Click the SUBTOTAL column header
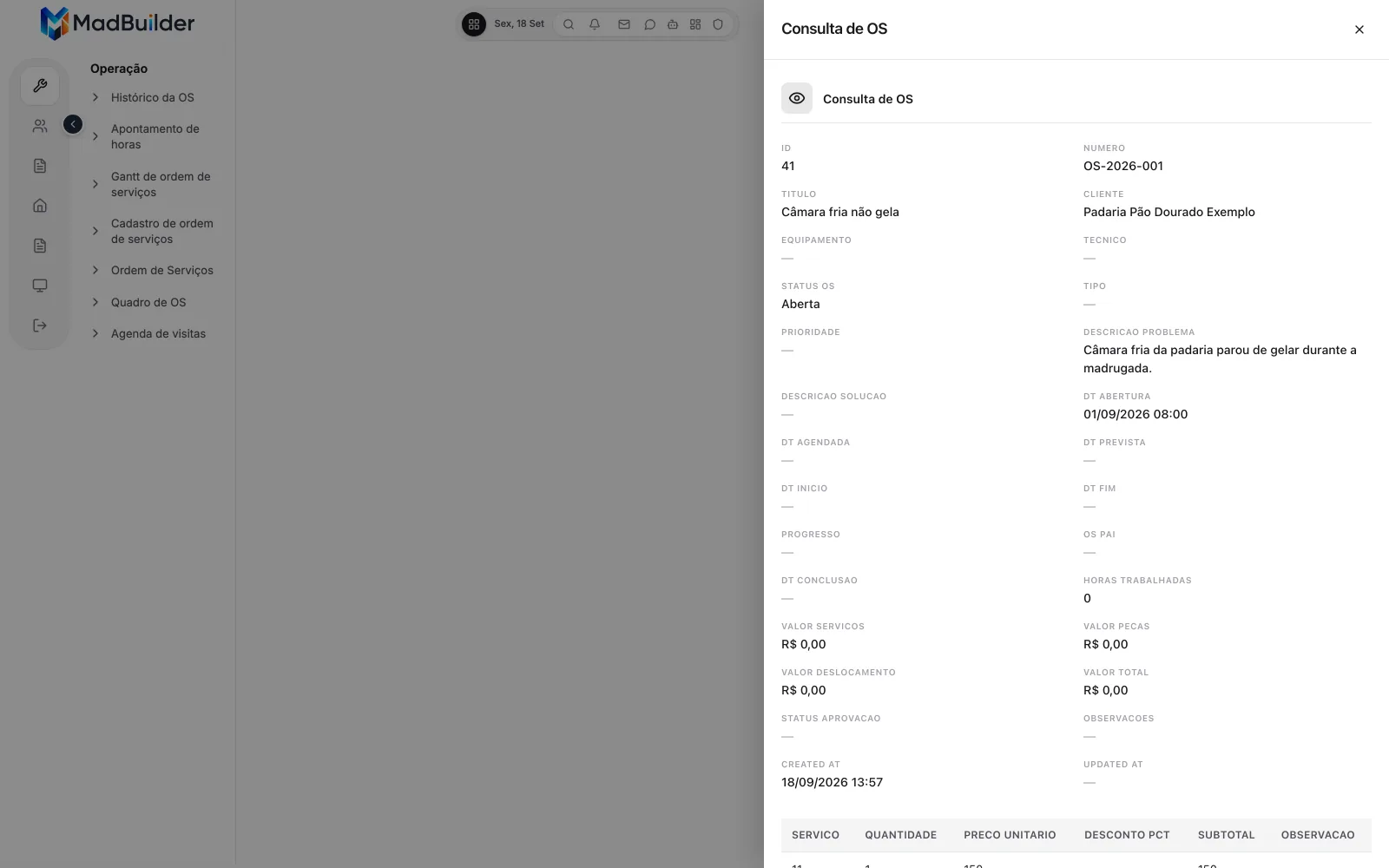 coord(1226,835)
